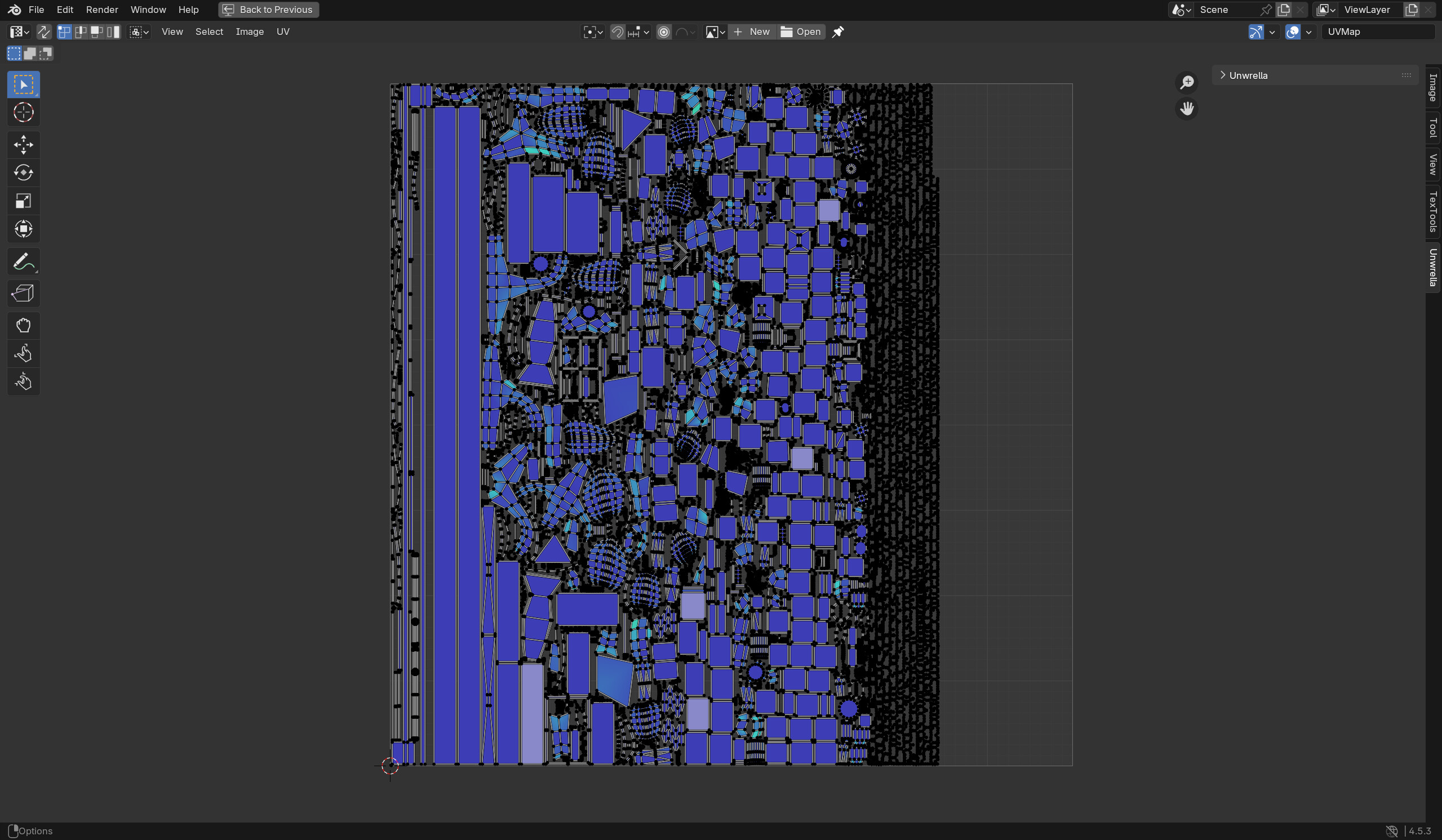Choose the Rotate tool
The image size is (1442, 840).
(x=24, y=173)
